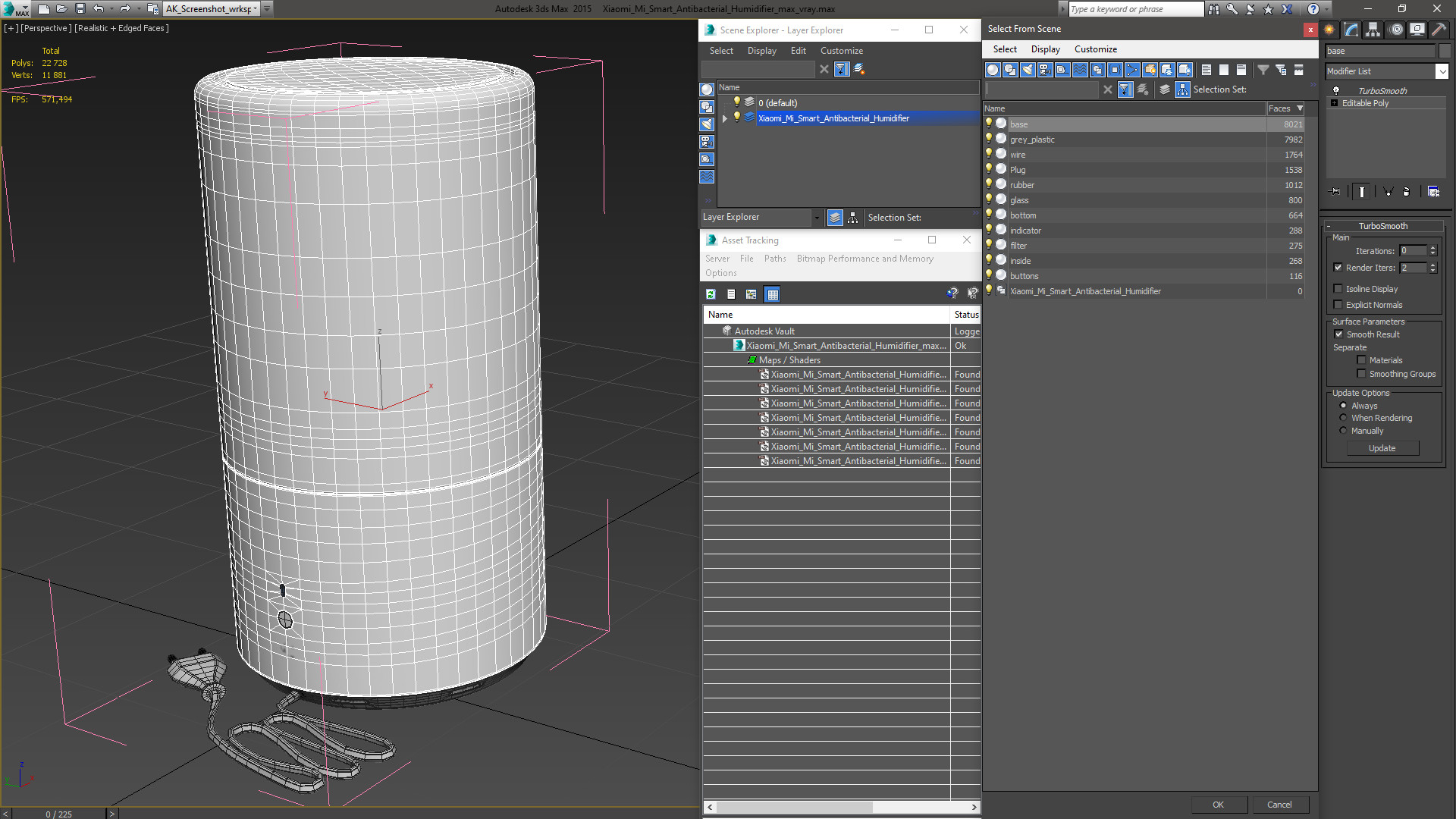Toggle Display Helpers filter in Select From Scene

coord(1062,70)
